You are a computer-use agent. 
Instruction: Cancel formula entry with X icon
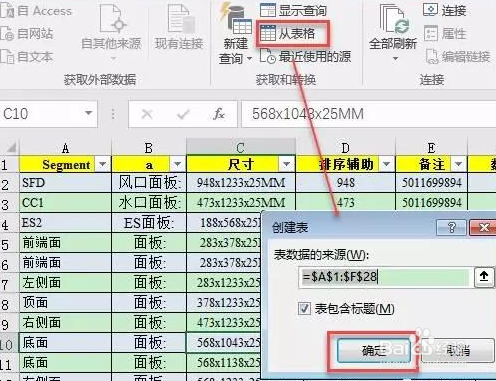[147, 114]
